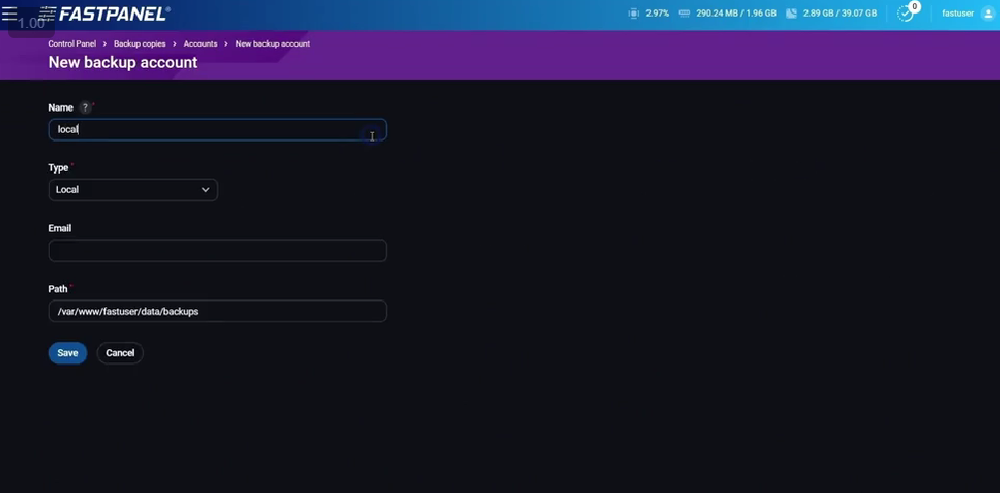This screenshot has height=493, width=1000.
Task: Open the task queue notifications icon
Action: [x=906, y=13]
